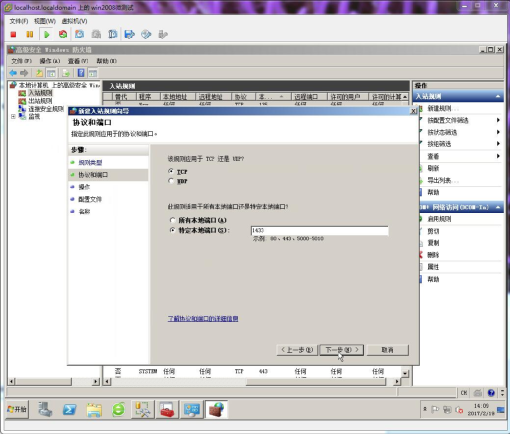The height and width of the screenshot is (434, 511).
Task: Click the yellow pause VM button
Action: pos(30,34)
